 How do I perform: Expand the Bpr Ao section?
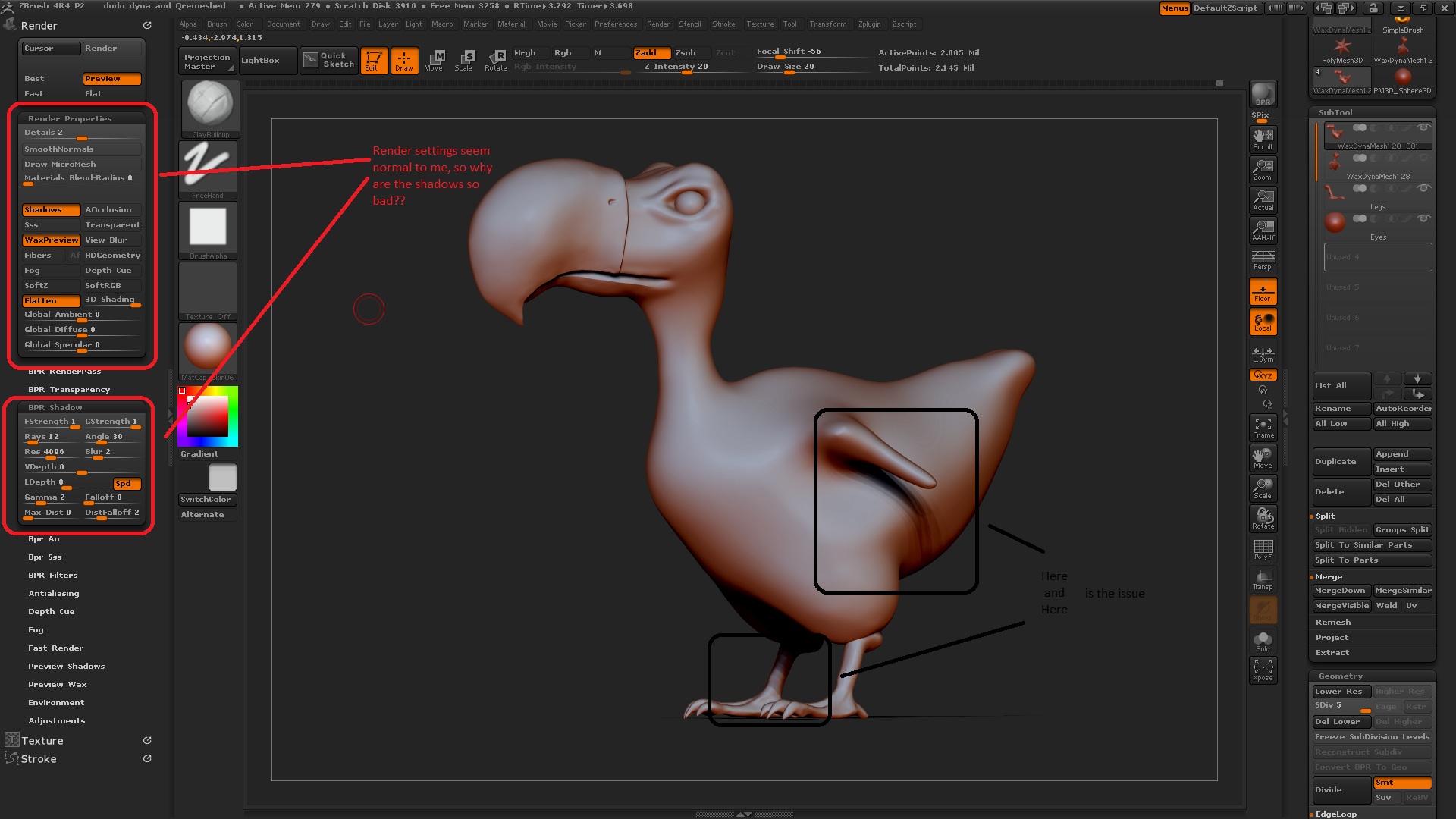point(43,539)
